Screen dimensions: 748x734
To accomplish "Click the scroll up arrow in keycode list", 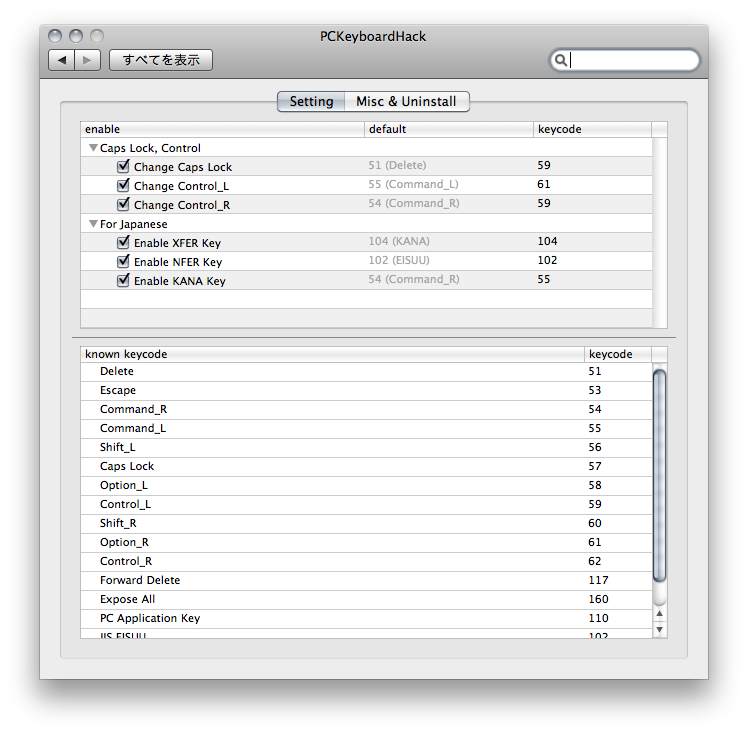I will tap(659, 613).
